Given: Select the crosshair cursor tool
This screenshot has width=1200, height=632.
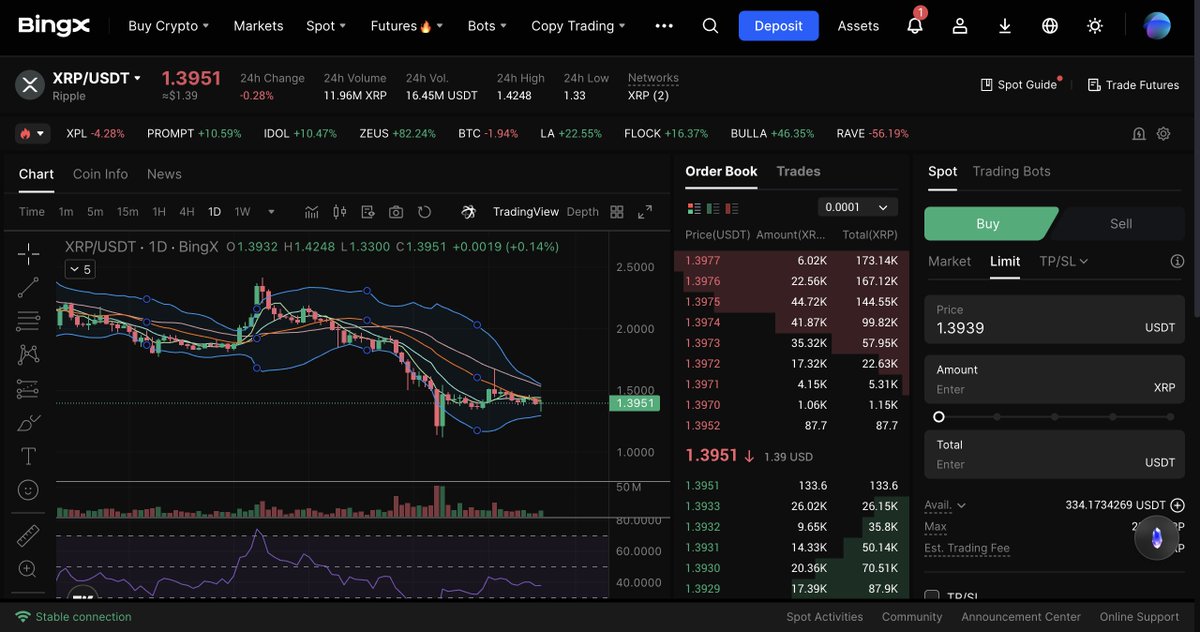Looking at the screenshot, I should click(x=28, y=252).
